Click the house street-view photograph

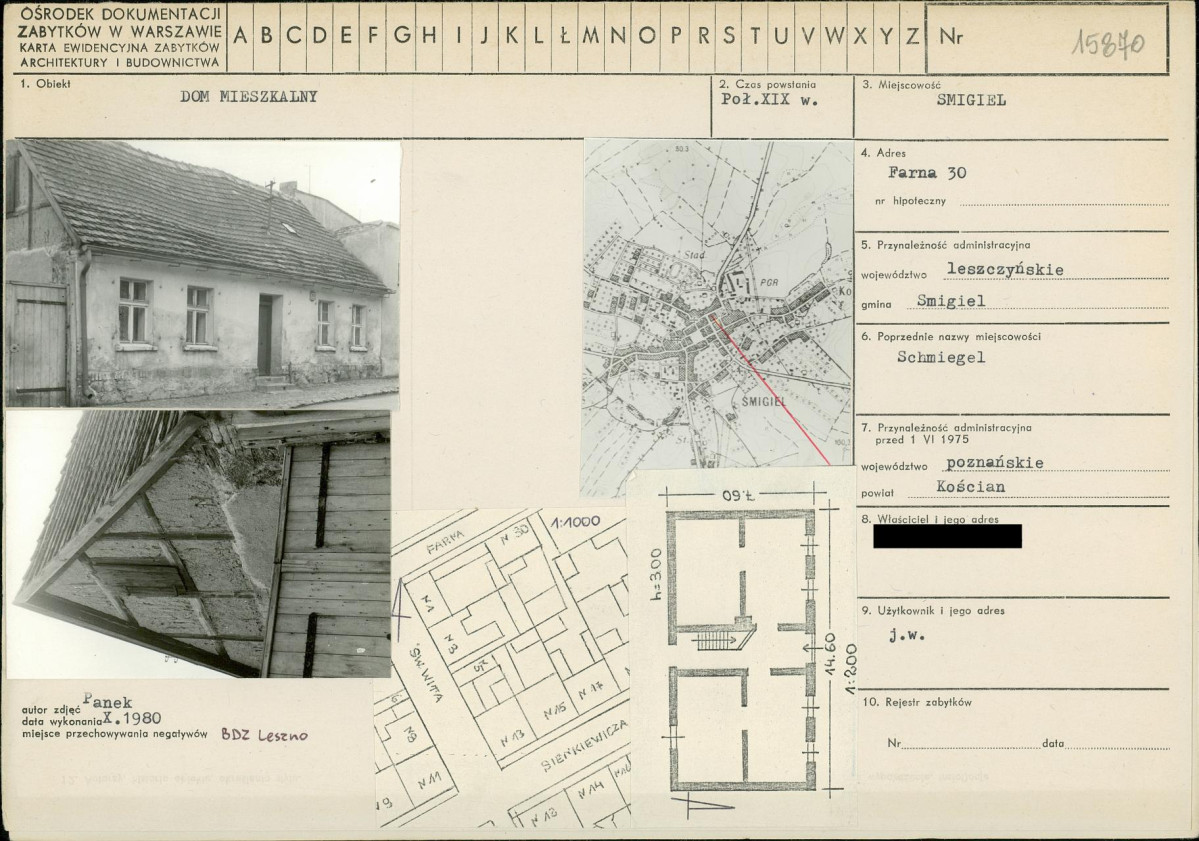[203, 274]
